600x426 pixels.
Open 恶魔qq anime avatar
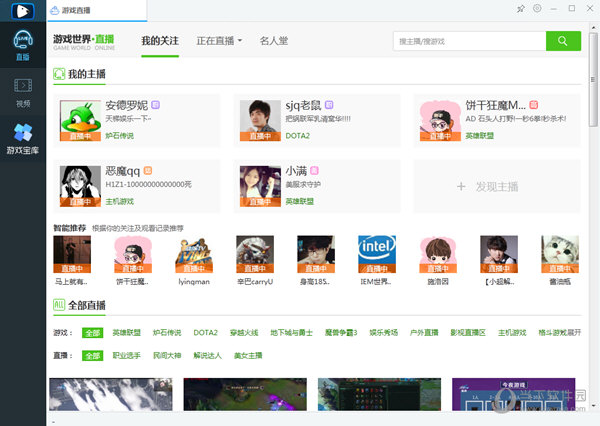click(80, 186)
